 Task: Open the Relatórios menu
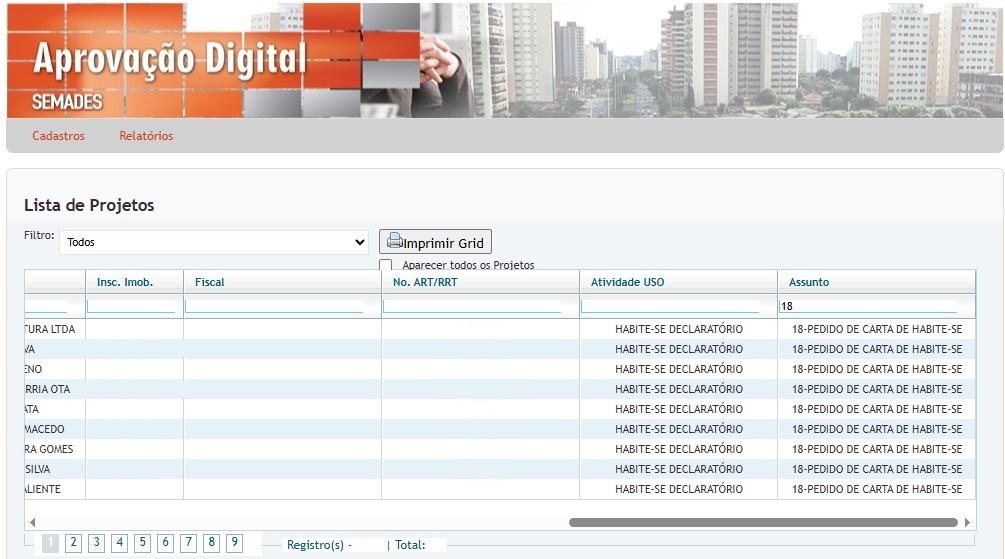pyautogui.click(x=146, y=136)
